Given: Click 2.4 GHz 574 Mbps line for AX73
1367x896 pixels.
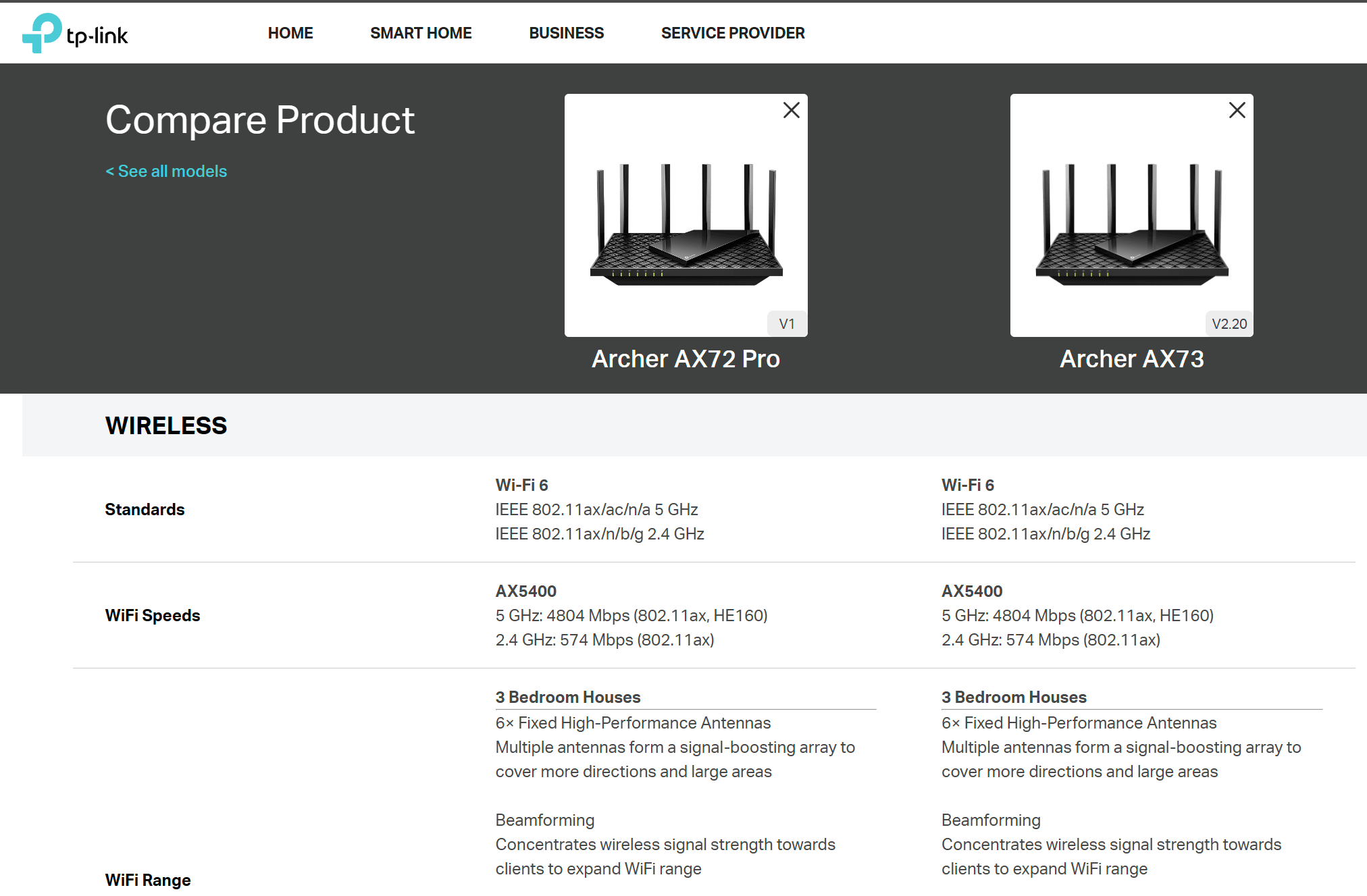Looking at the screenshot, I should pos(1051,640).
